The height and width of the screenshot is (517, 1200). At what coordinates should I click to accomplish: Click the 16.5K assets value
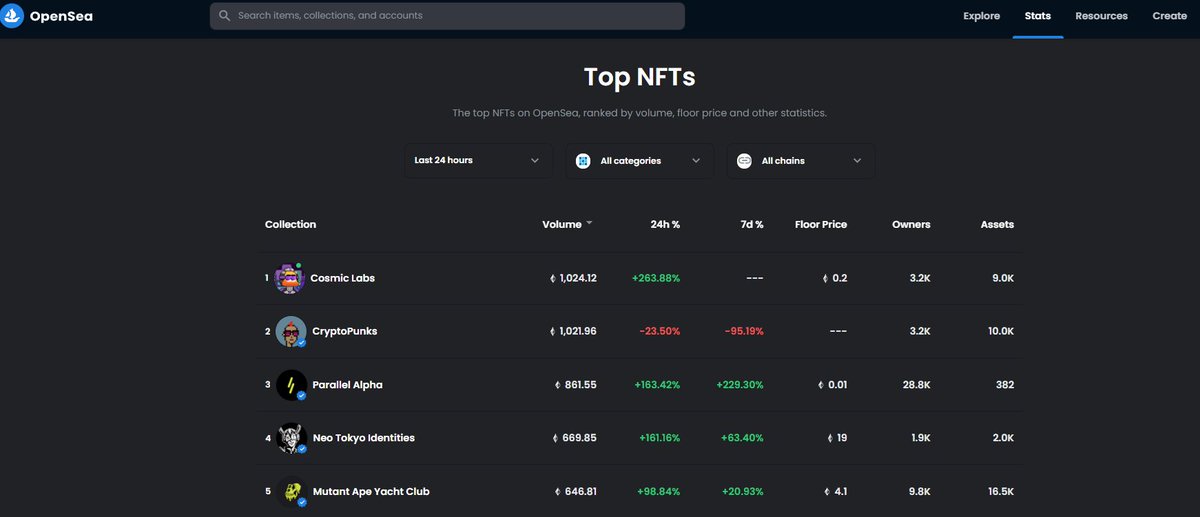(1000, 491)
